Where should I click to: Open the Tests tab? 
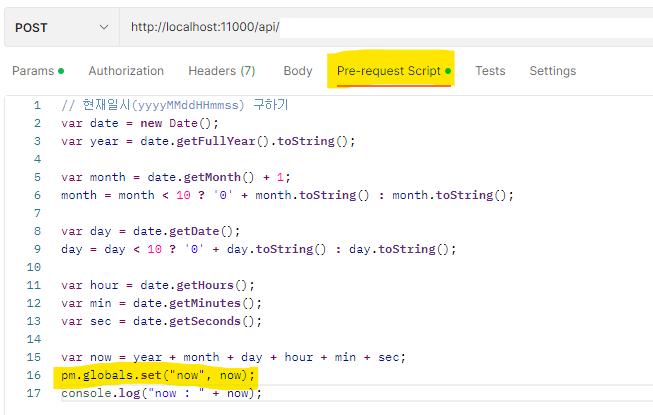[x=490, y=71]
